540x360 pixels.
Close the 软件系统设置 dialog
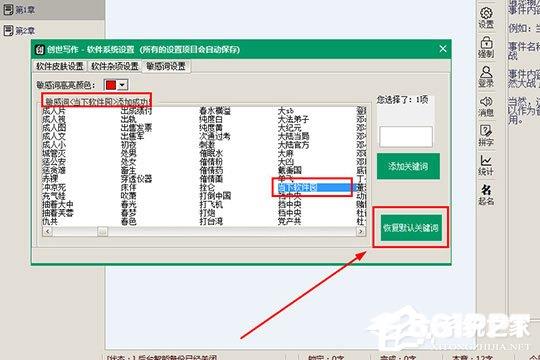pyautogui.click(x=443, y=49)
